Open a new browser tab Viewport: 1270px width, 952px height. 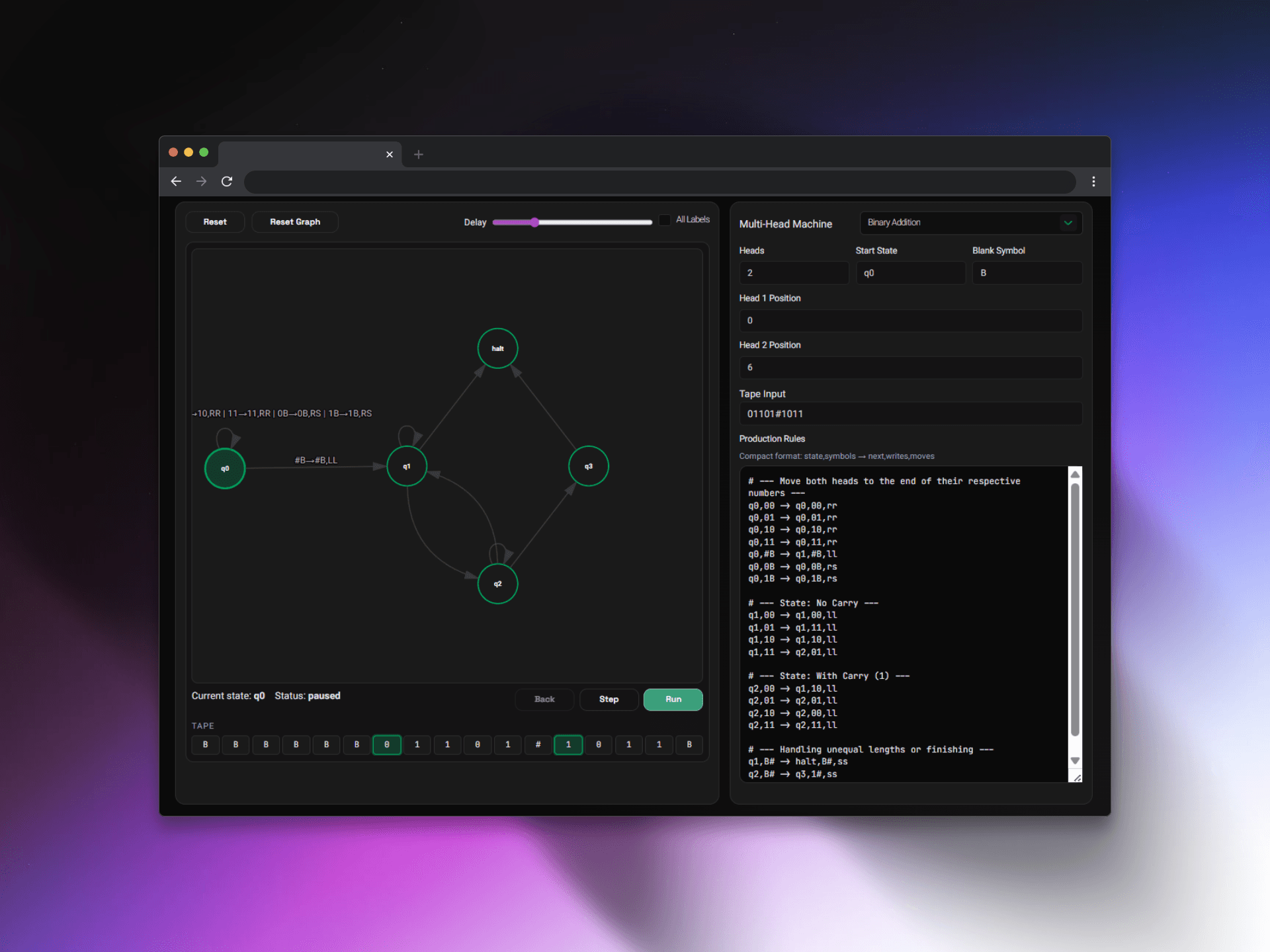pyautogui.click(x=418, y=154)
